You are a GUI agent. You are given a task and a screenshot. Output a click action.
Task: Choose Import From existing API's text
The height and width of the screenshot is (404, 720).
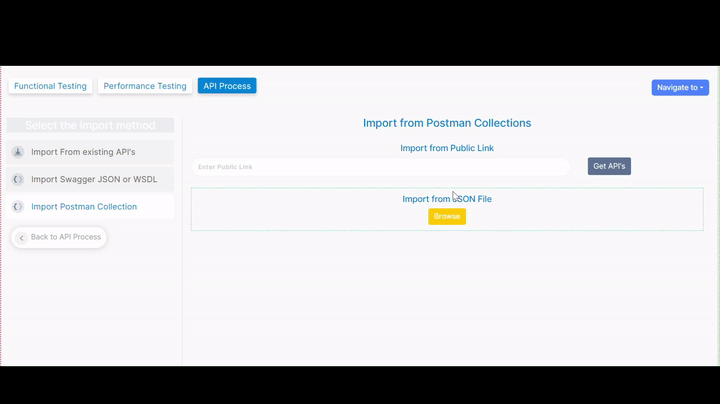(x=83, y=152)
